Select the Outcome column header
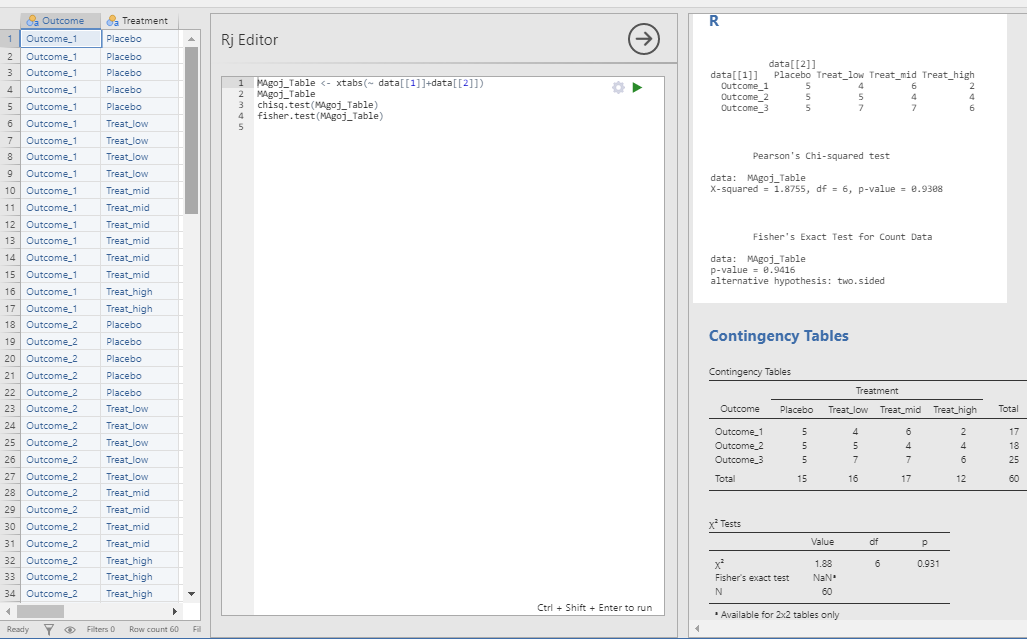Screen dimensions: 1027x639 (62, 21)
